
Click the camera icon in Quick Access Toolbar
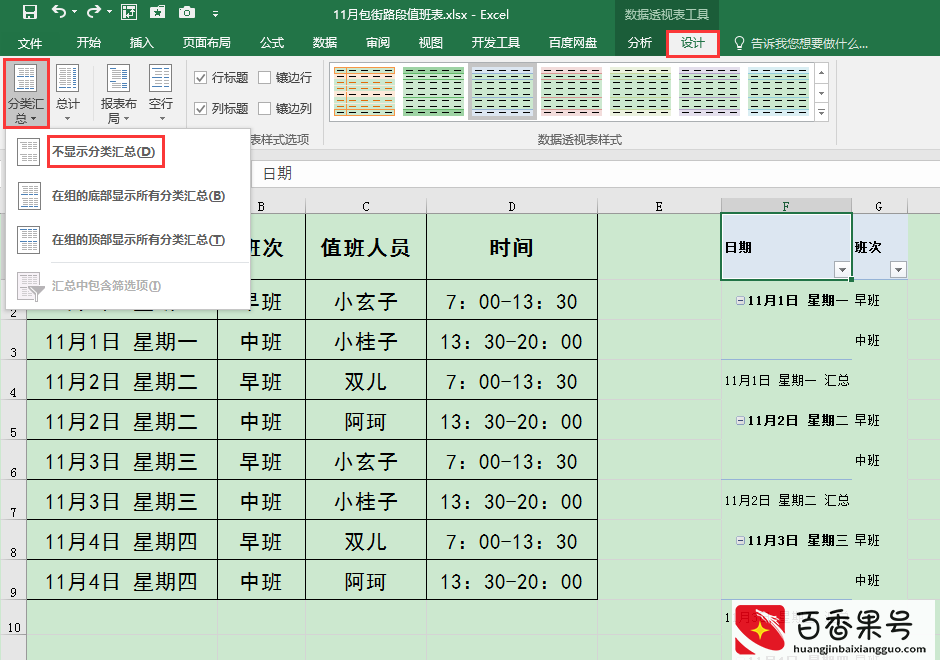(x=186, y=12)
